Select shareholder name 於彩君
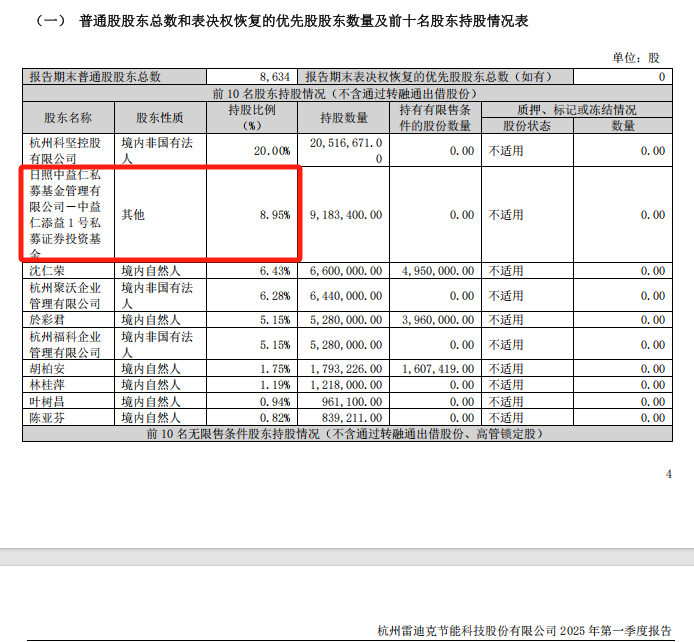This screenshot has height=642, width=694. click(x=47, y=319)
